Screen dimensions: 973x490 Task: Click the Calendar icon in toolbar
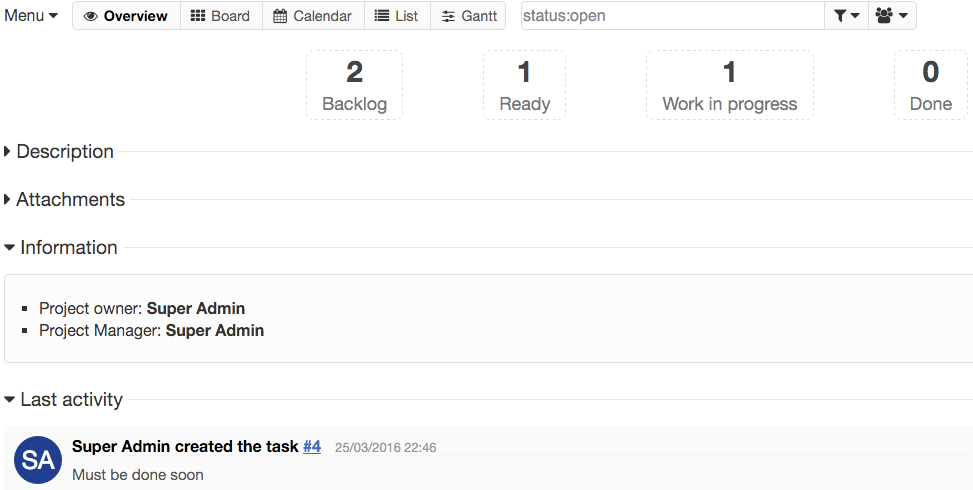pyautogui.click(x=280, y=16)
